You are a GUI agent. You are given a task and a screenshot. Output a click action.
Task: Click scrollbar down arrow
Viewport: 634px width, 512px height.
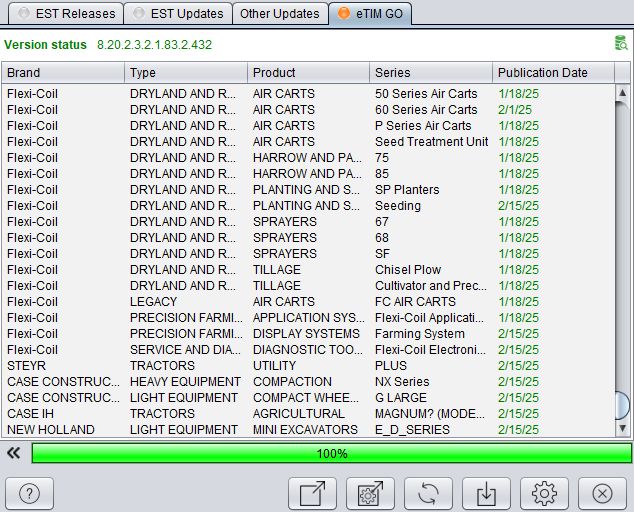(623, 428)
